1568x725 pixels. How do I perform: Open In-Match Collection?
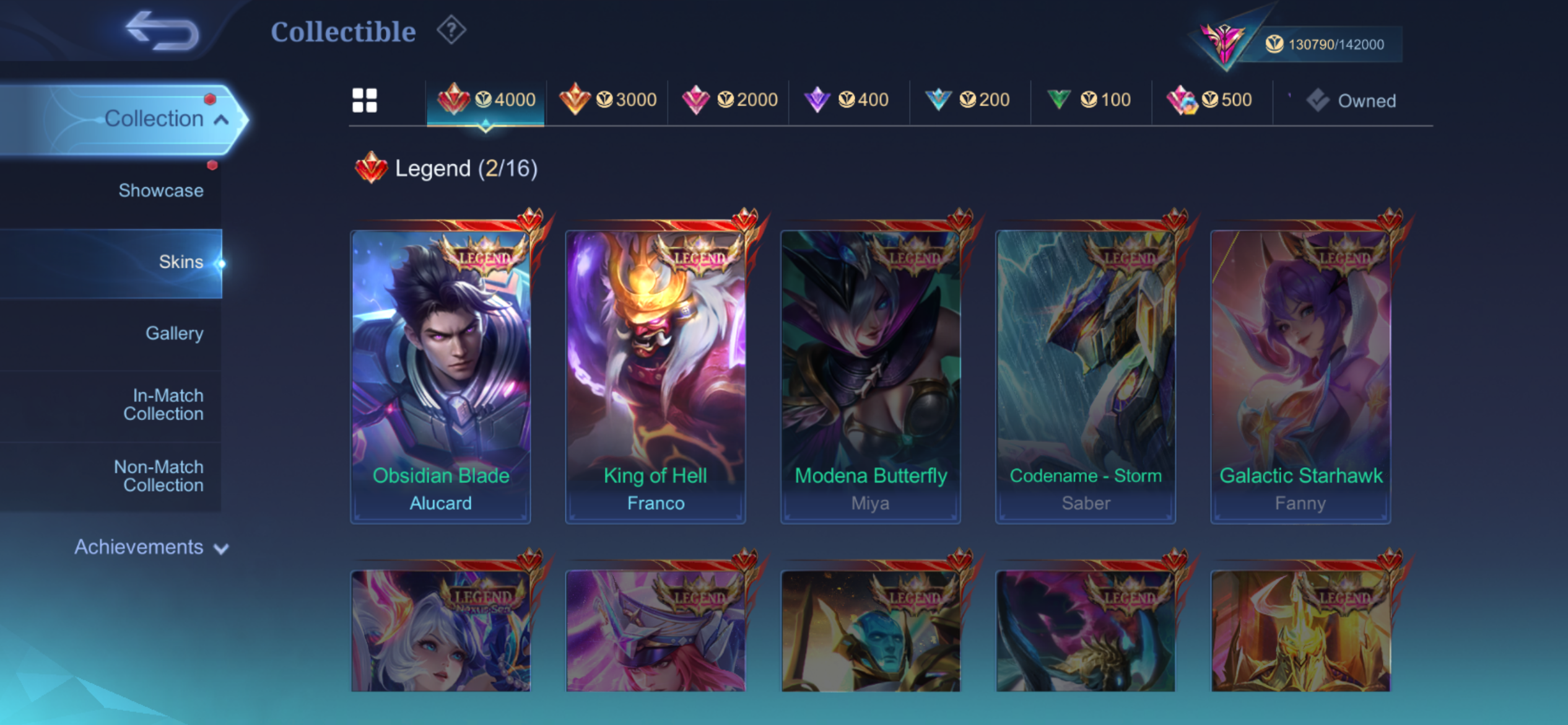(x=163, y=405)
